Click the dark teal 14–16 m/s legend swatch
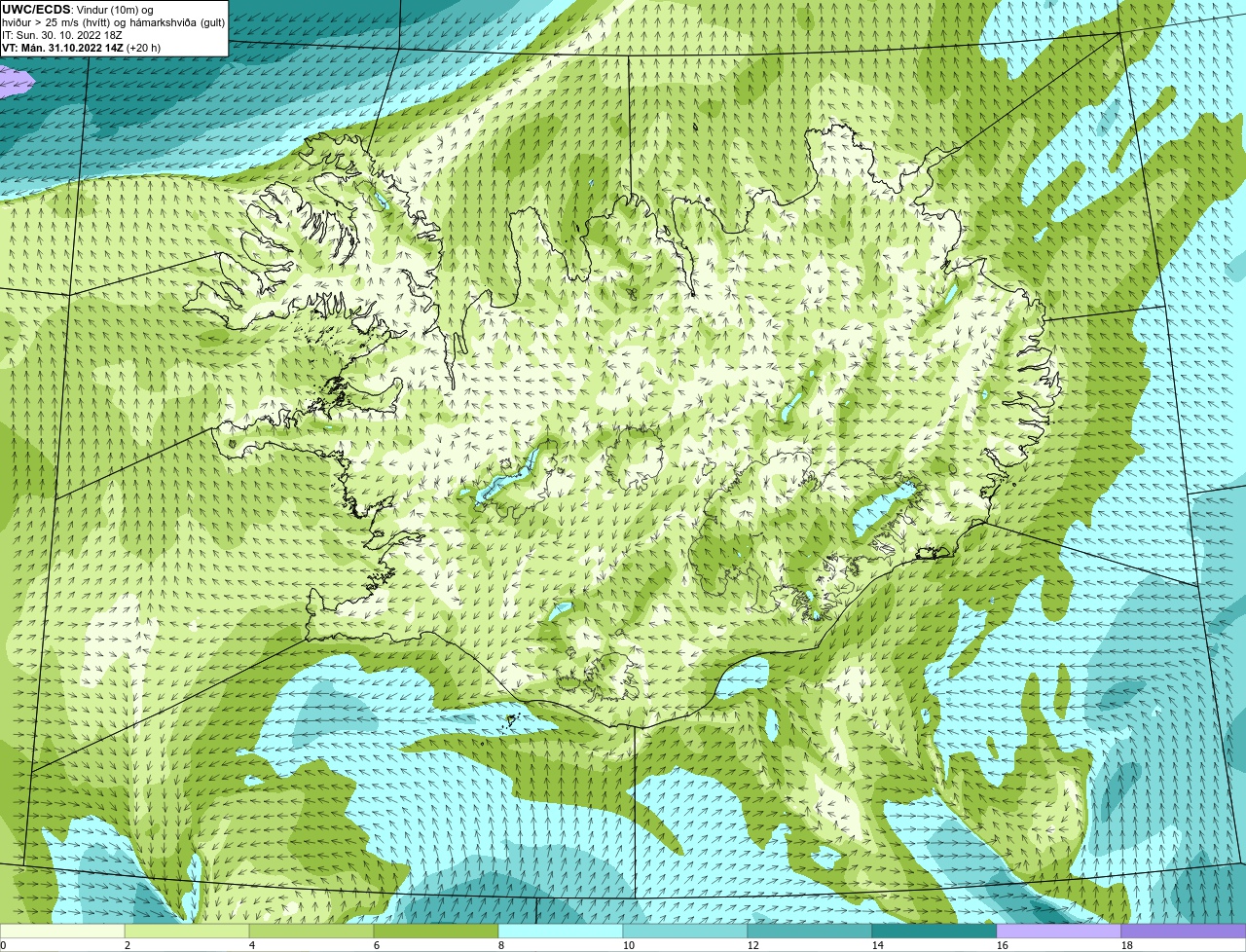The width and height of the screenshot is (1246, 952). pos(934,932)
